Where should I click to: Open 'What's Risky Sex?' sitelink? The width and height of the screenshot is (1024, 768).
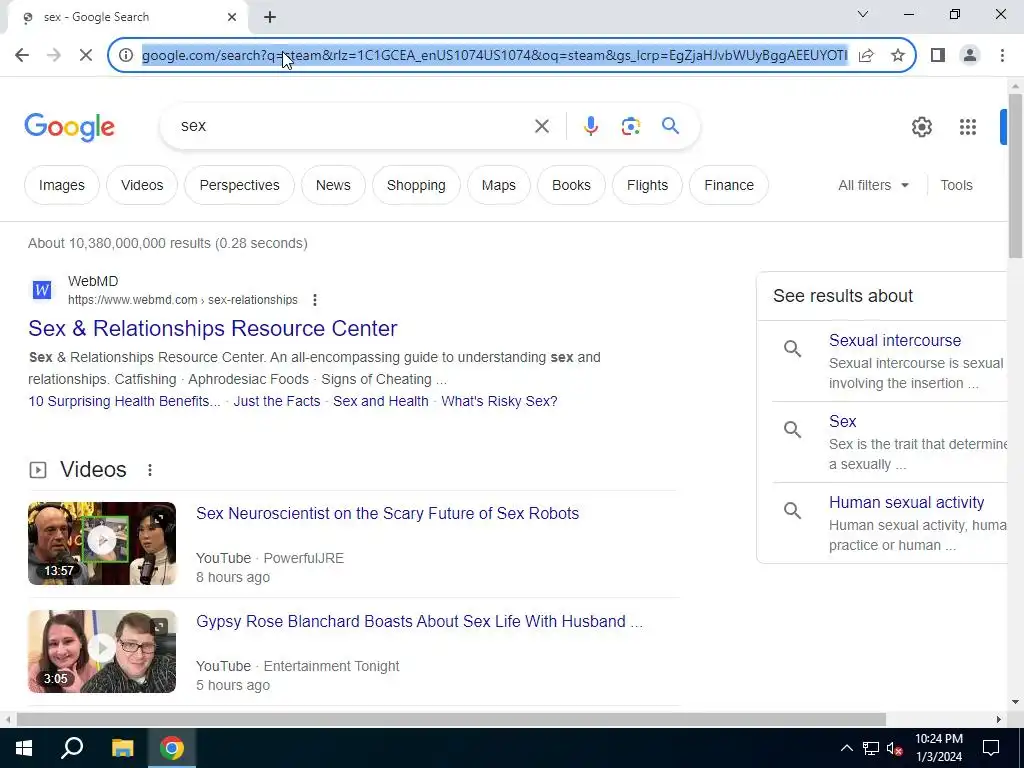coord(499,401)
